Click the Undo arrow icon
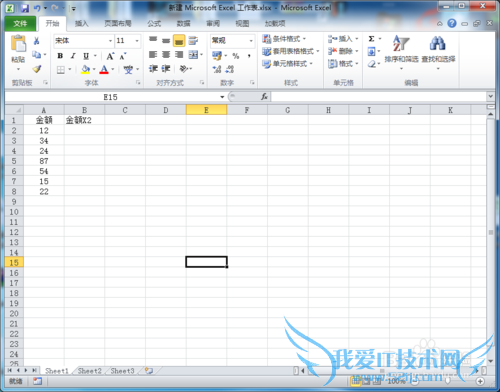This screenshot has height=392, width=500. [x=37, y=8]
